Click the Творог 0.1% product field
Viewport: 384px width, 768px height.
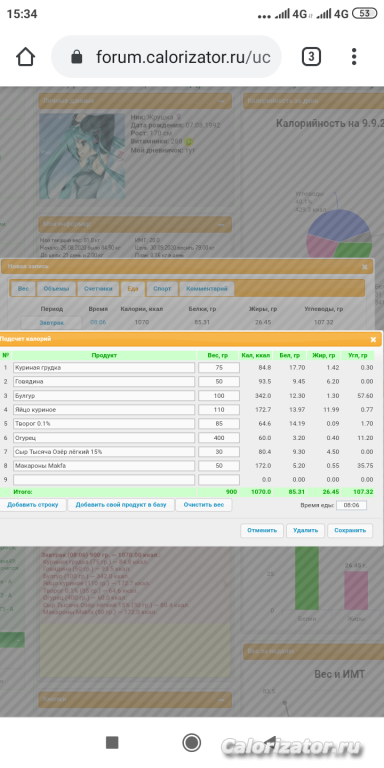click(104, 424)
